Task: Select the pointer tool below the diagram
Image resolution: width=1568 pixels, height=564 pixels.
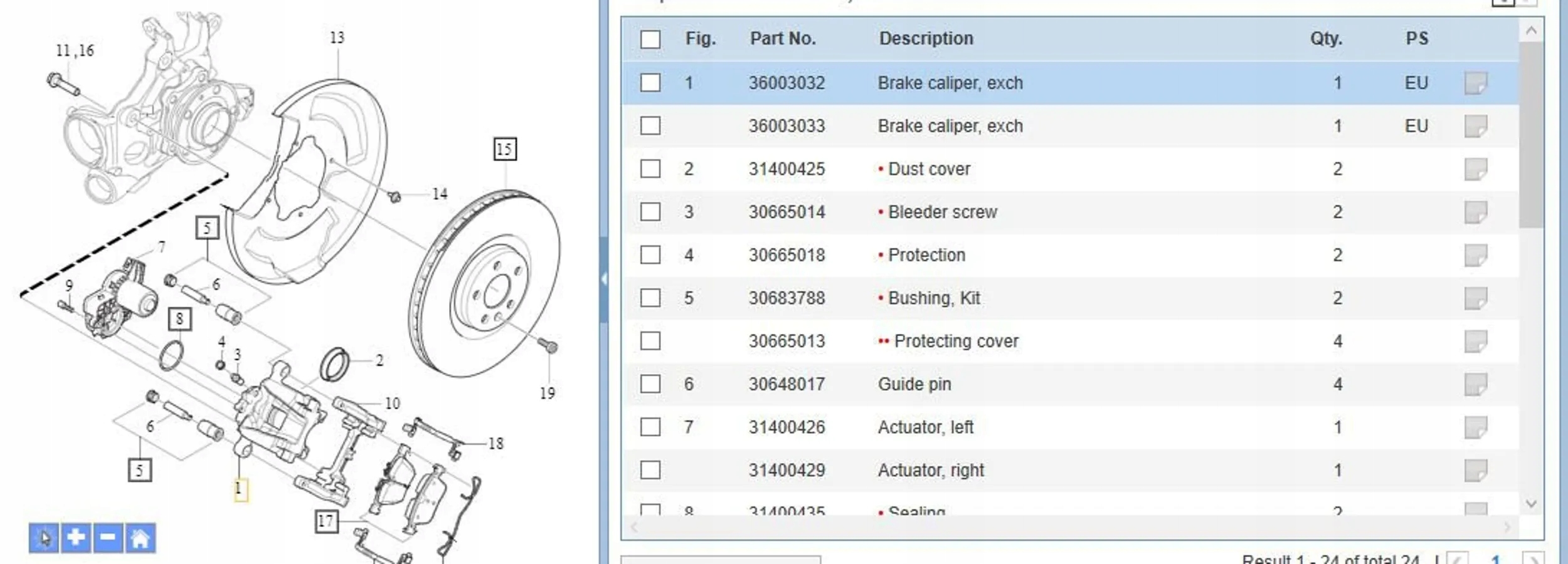Action: [x=44, y=538]
